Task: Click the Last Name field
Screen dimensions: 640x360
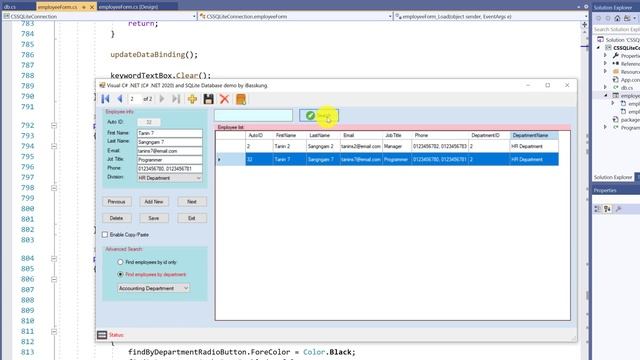Action: pyautogui.click(x=170, y=142)
